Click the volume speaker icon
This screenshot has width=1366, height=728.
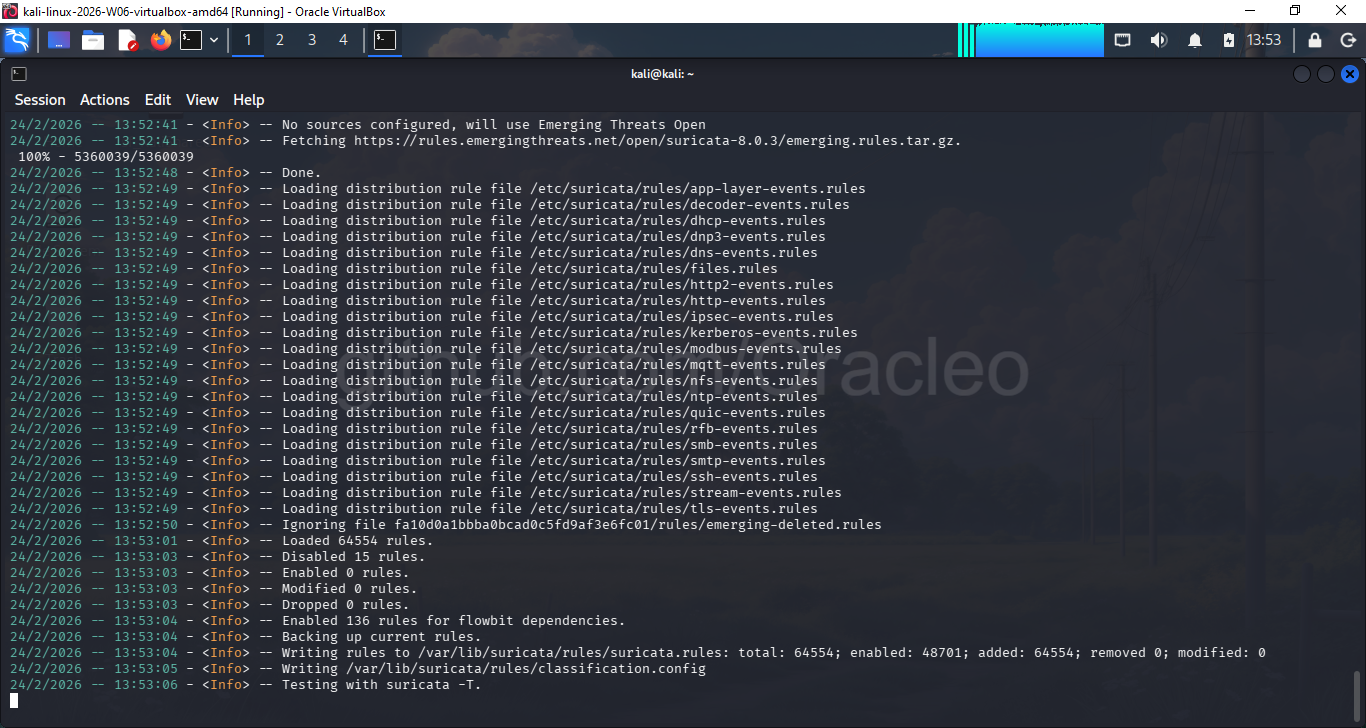tap(1159, 40)
